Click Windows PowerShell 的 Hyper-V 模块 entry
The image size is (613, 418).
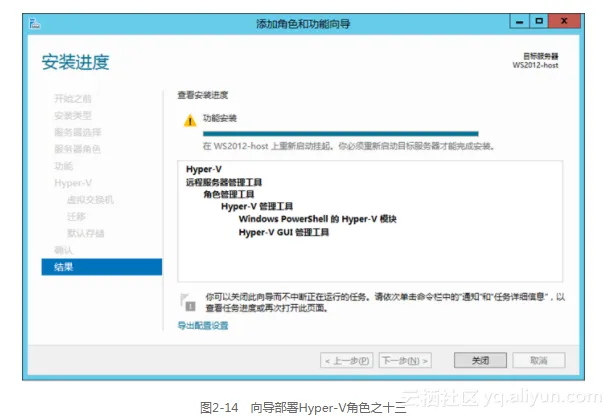click(317, 219)
